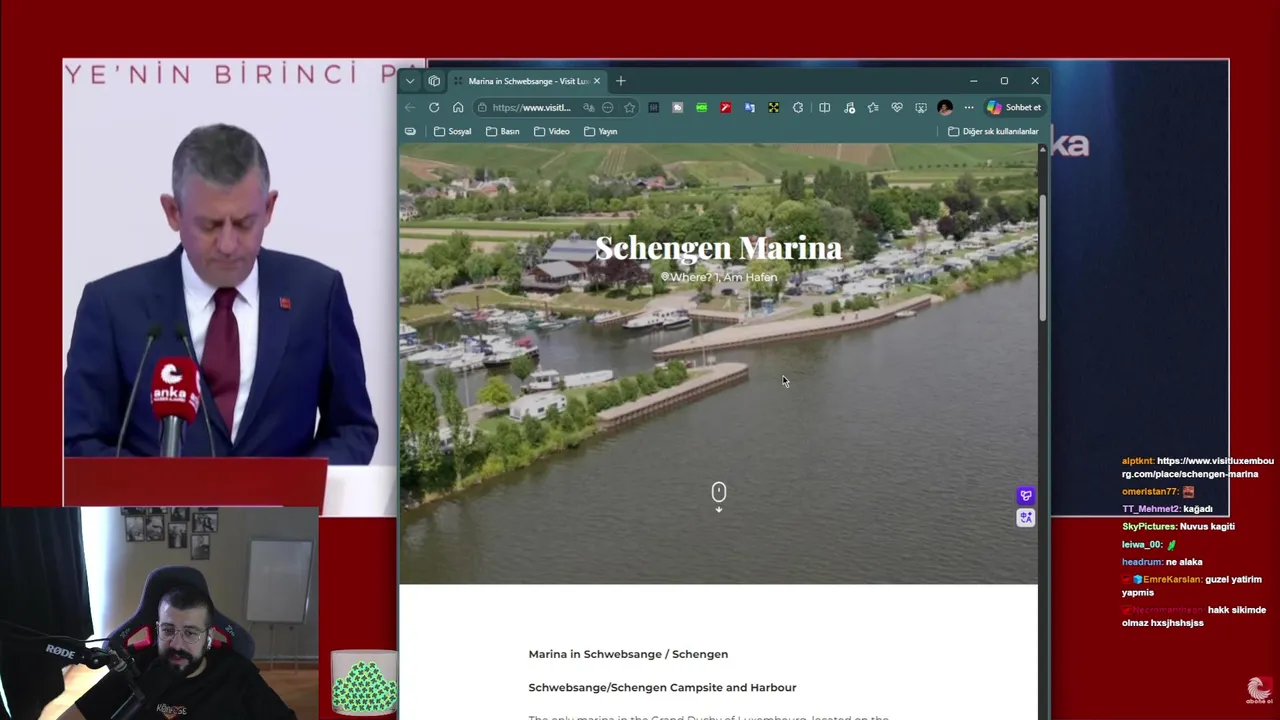The height and width of the screenshot is (720, 1280).
Task: Click the translate widget icon below purple one
Action: click(x=1026, y=518)
